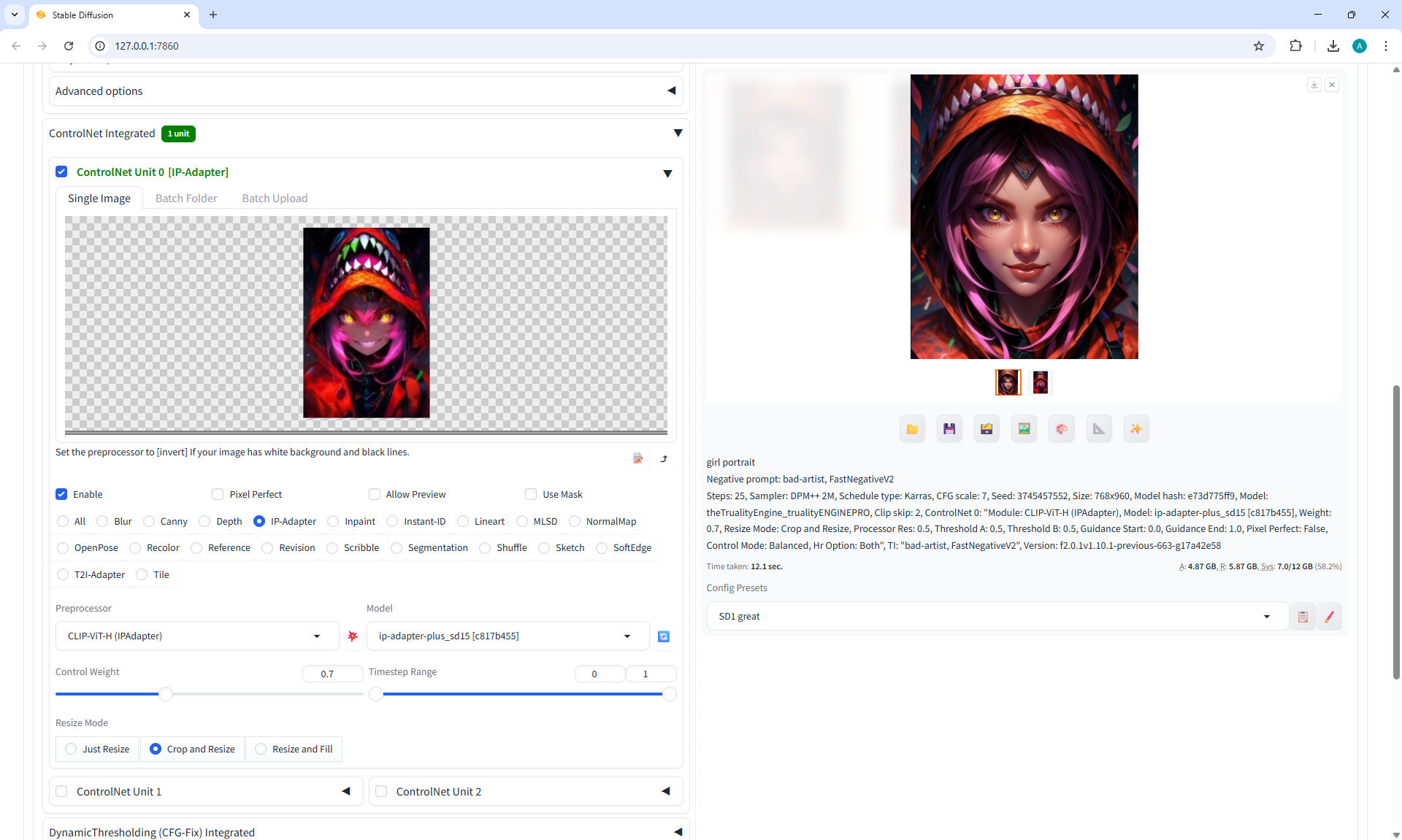The image size is (1402, 840).
Task: Select the Canny control type
Action: [x=149, y=521]
